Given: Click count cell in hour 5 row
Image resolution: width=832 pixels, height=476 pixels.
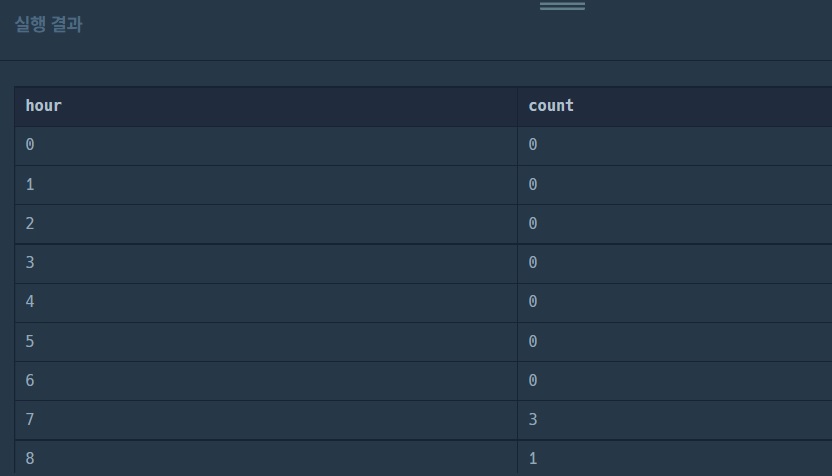Looking at the screenshot, I should (x=675, y=342).
